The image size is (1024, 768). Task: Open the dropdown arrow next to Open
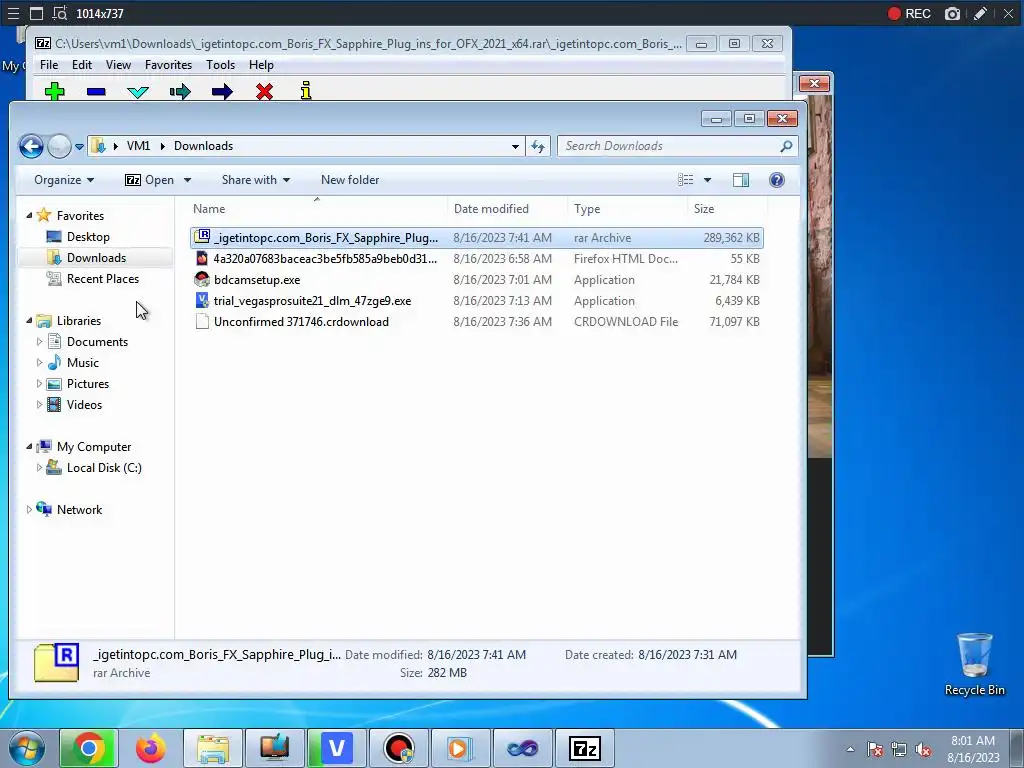pos(187,180)
